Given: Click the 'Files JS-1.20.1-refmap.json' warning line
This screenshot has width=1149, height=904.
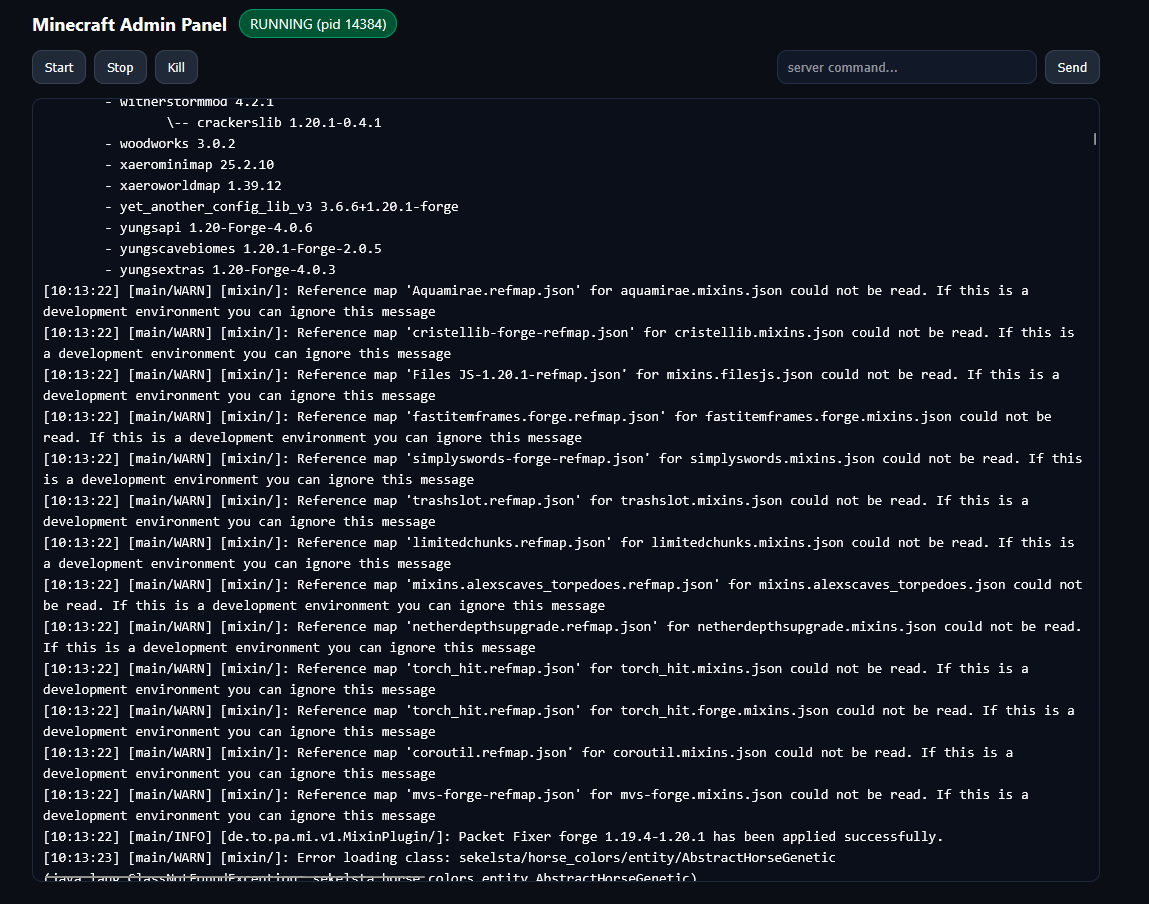Looking at the screenshot, I should 551,385.
